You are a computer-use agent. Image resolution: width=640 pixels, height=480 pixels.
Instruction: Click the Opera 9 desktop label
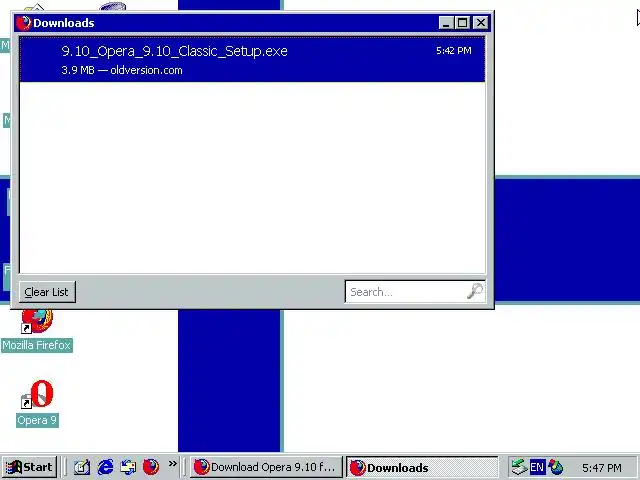click(37, 420)
